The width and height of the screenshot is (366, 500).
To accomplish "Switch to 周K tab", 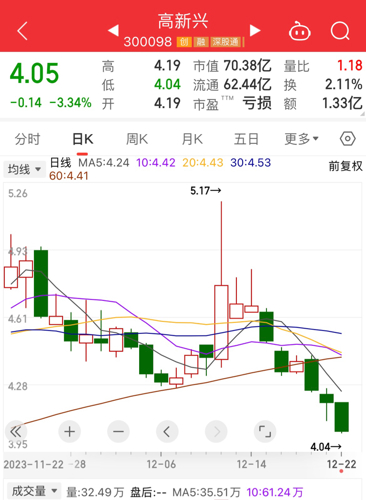I will [x=137, y=139].
